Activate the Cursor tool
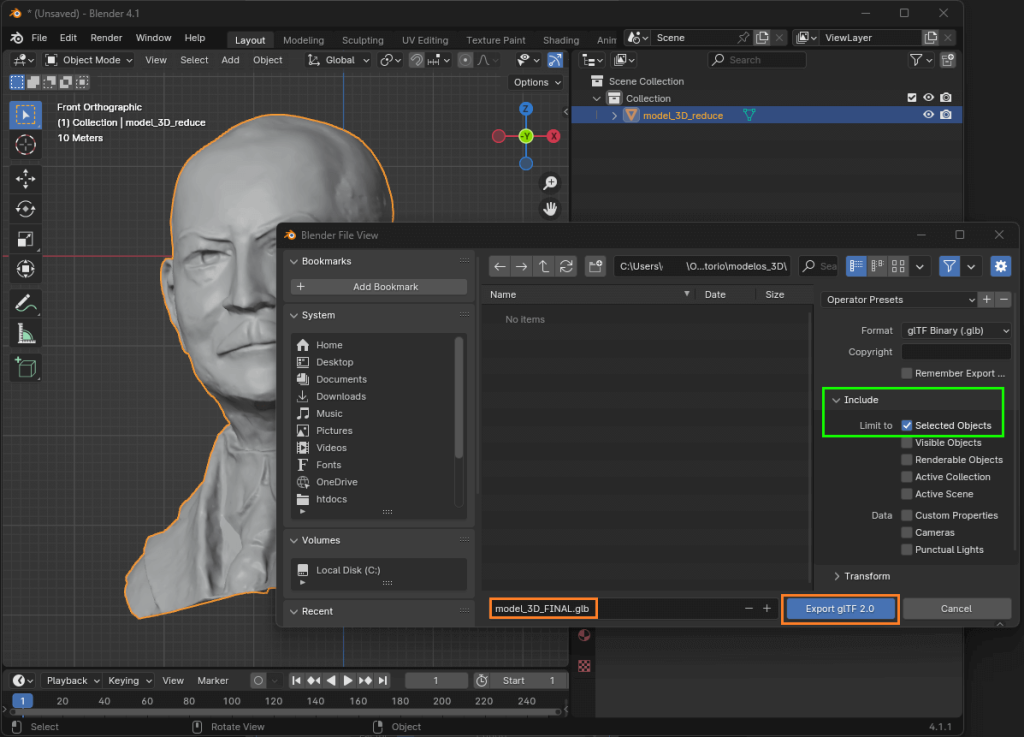 [x=25, y=145]
